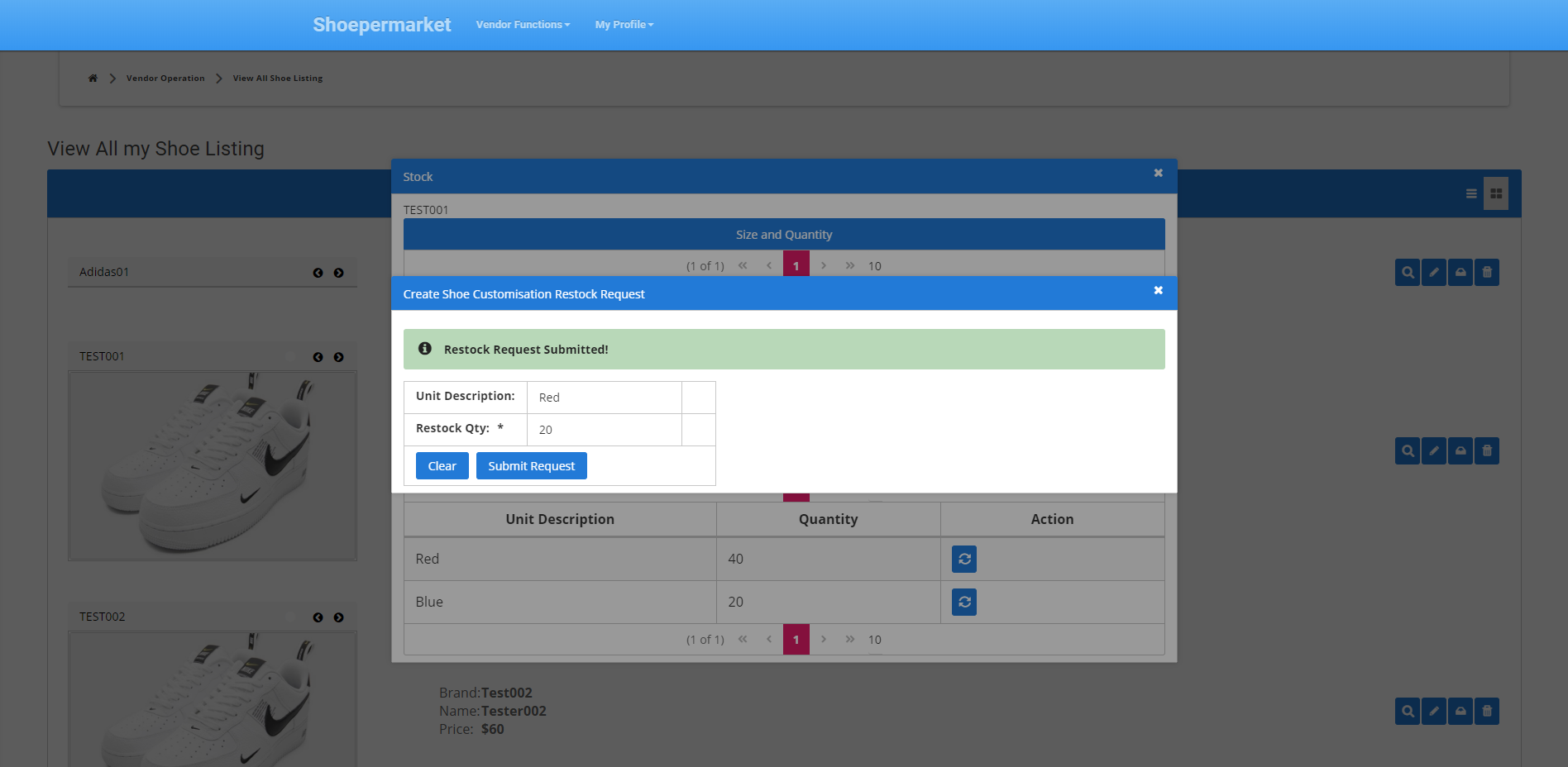This screenshot has height=767, width=1568.
Task: Go to Vendor Operation breadcrumb
Action: 165,79
